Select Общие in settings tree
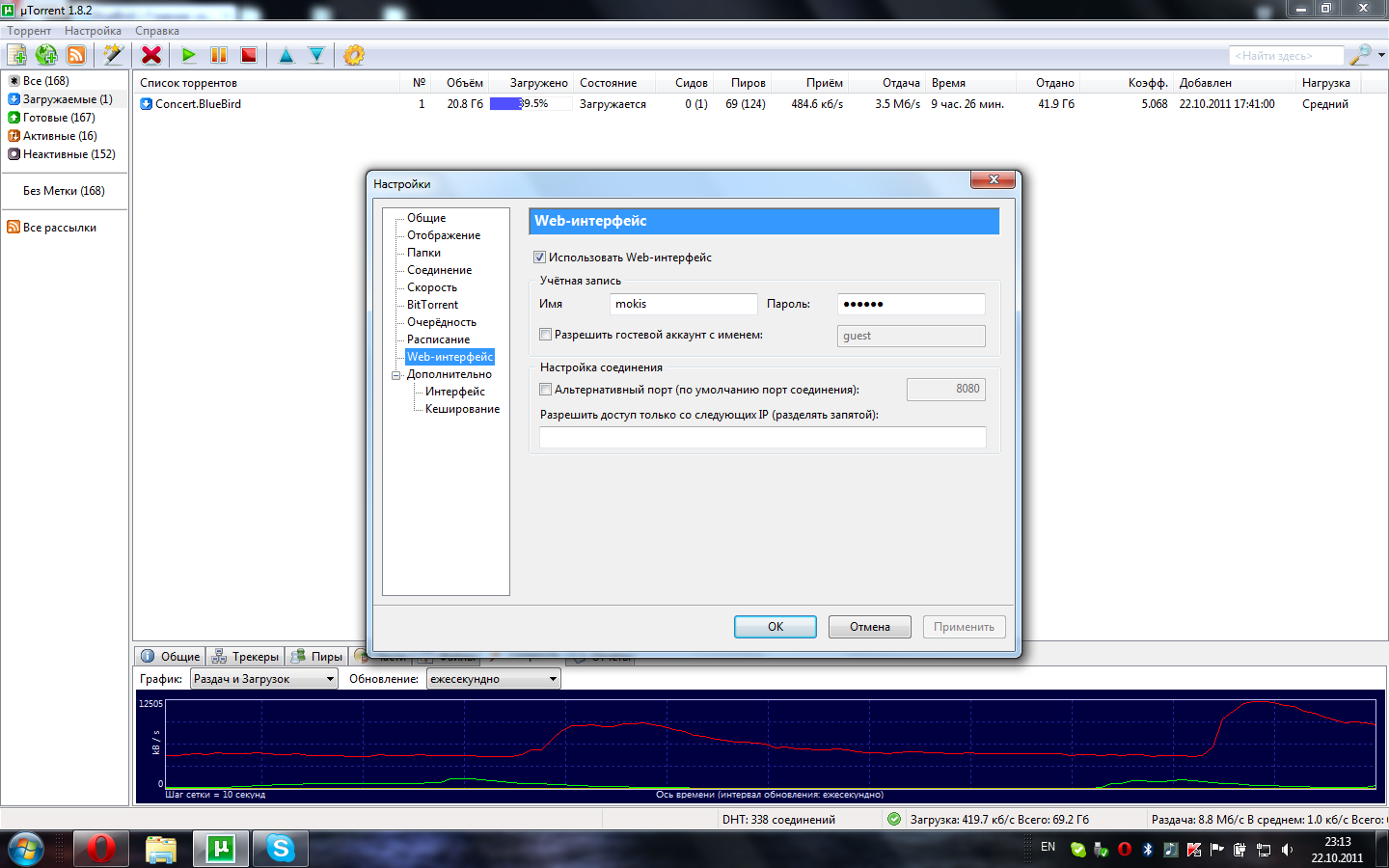This screenshot has width=1389, height=868. (426, 218)
